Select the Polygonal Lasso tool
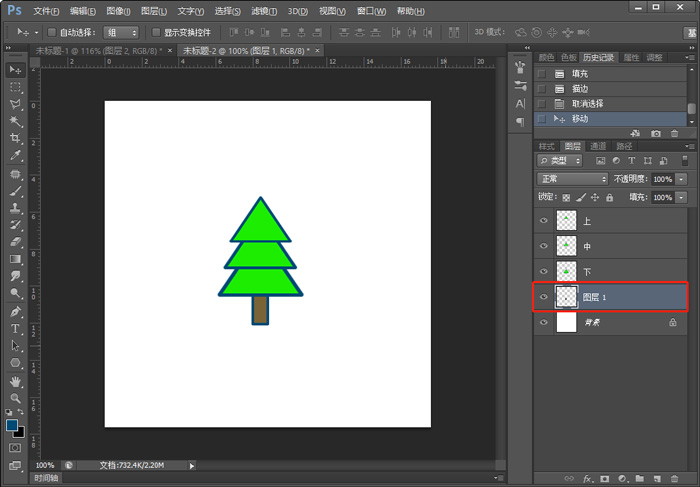Image resolution: width=700 pixels, height=487 pixels. (x=15, y=104)
